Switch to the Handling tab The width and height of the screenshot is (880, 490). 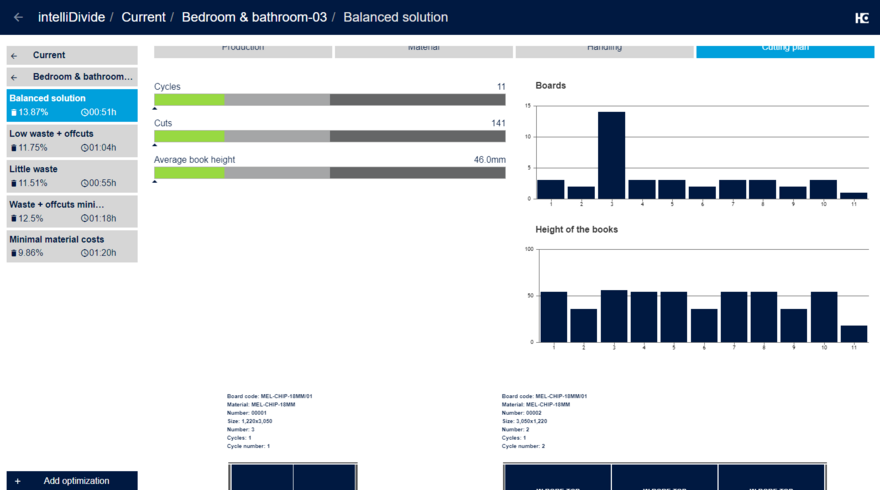(604, 51)
